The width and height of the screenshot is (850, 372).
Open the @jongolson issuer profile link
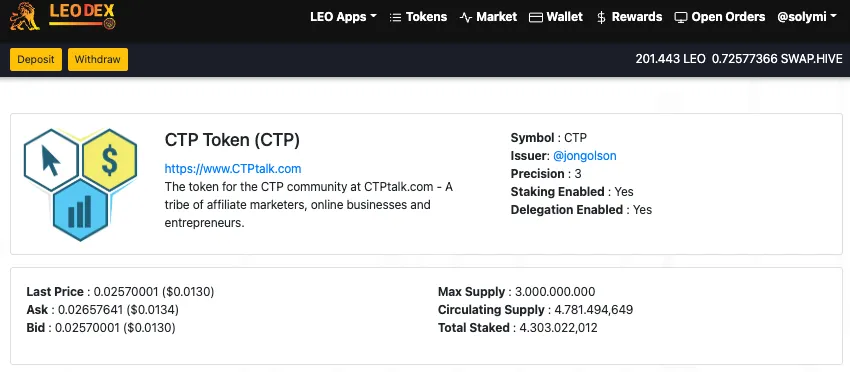pos(584,156)
